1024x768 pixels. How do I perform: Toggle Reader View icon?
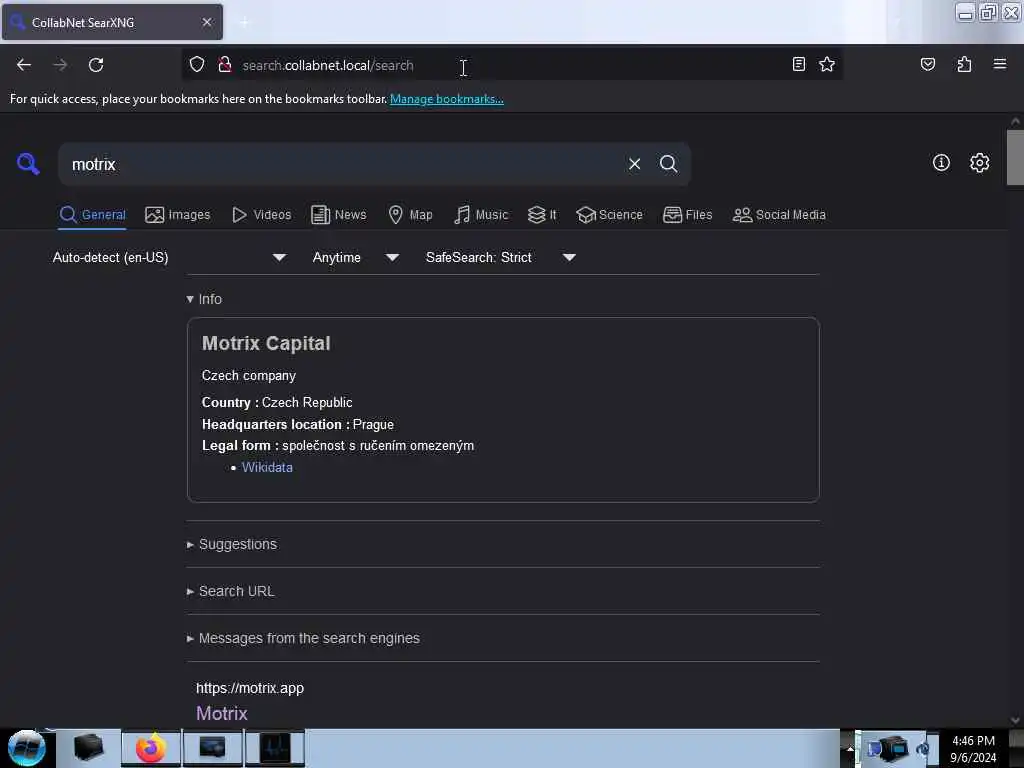[798, 64]
